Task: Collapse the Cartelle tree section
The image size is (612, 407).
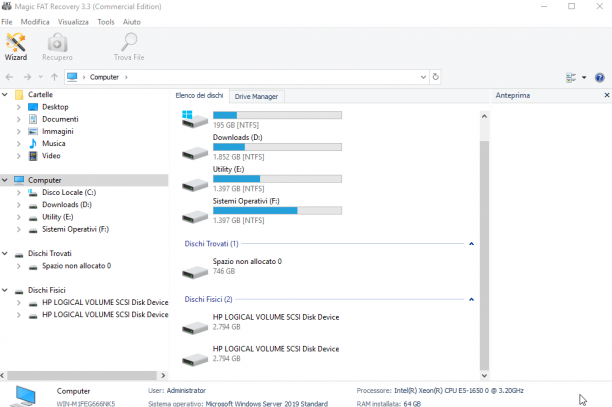Action: point(5,94)
